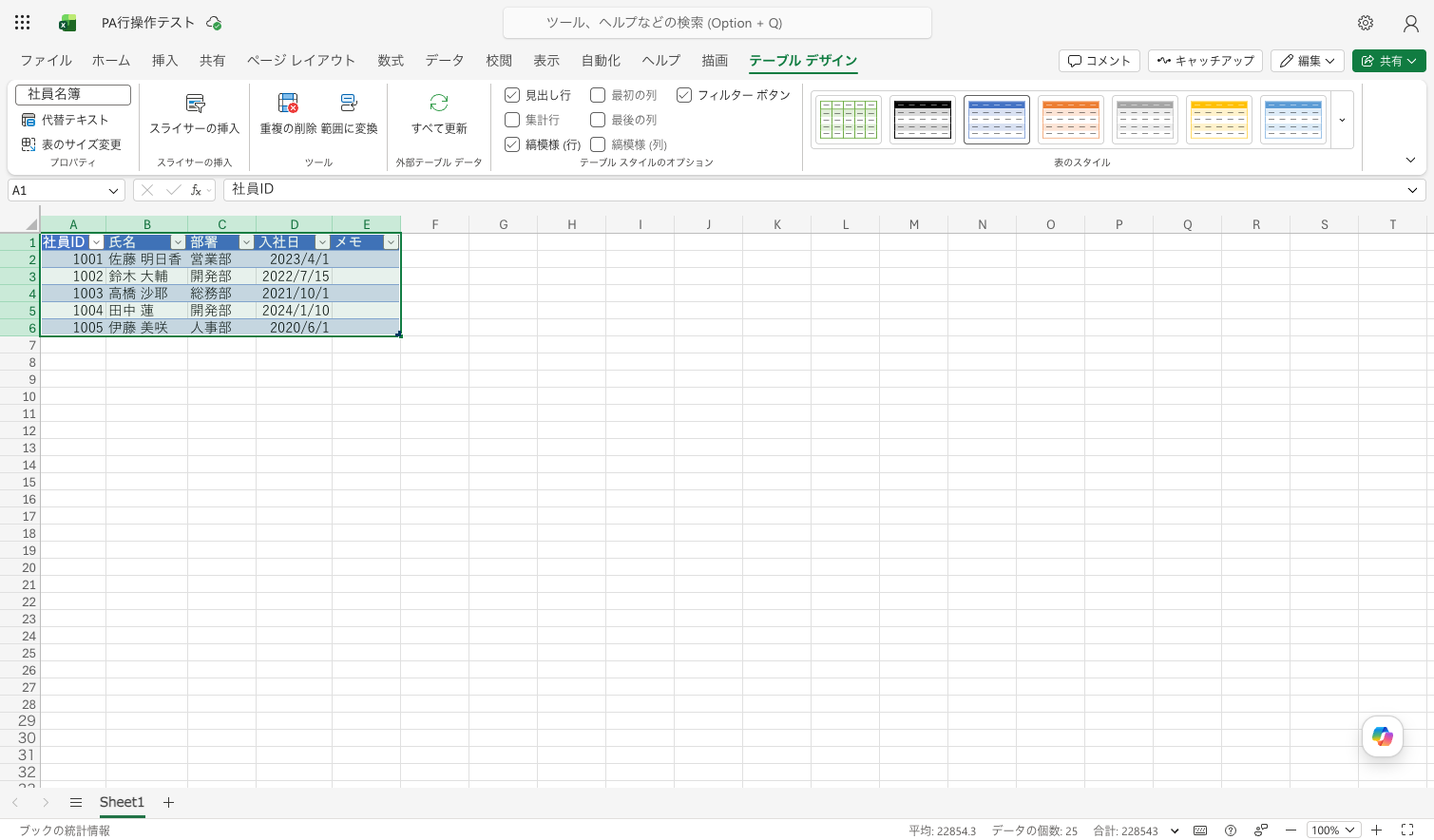Click the formula cancel X icon

[147, 190]
